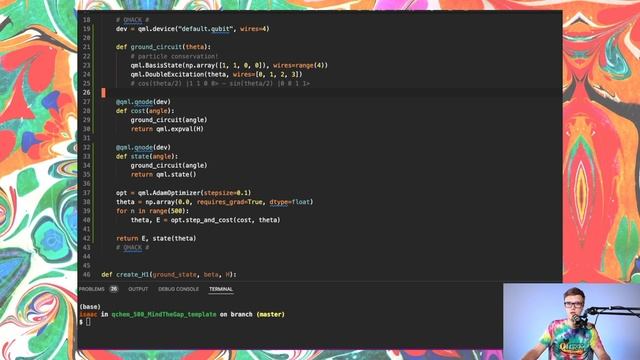
Task: Click 'qml.AdamOptimizer' on line 37
Action: coord(169,193)
